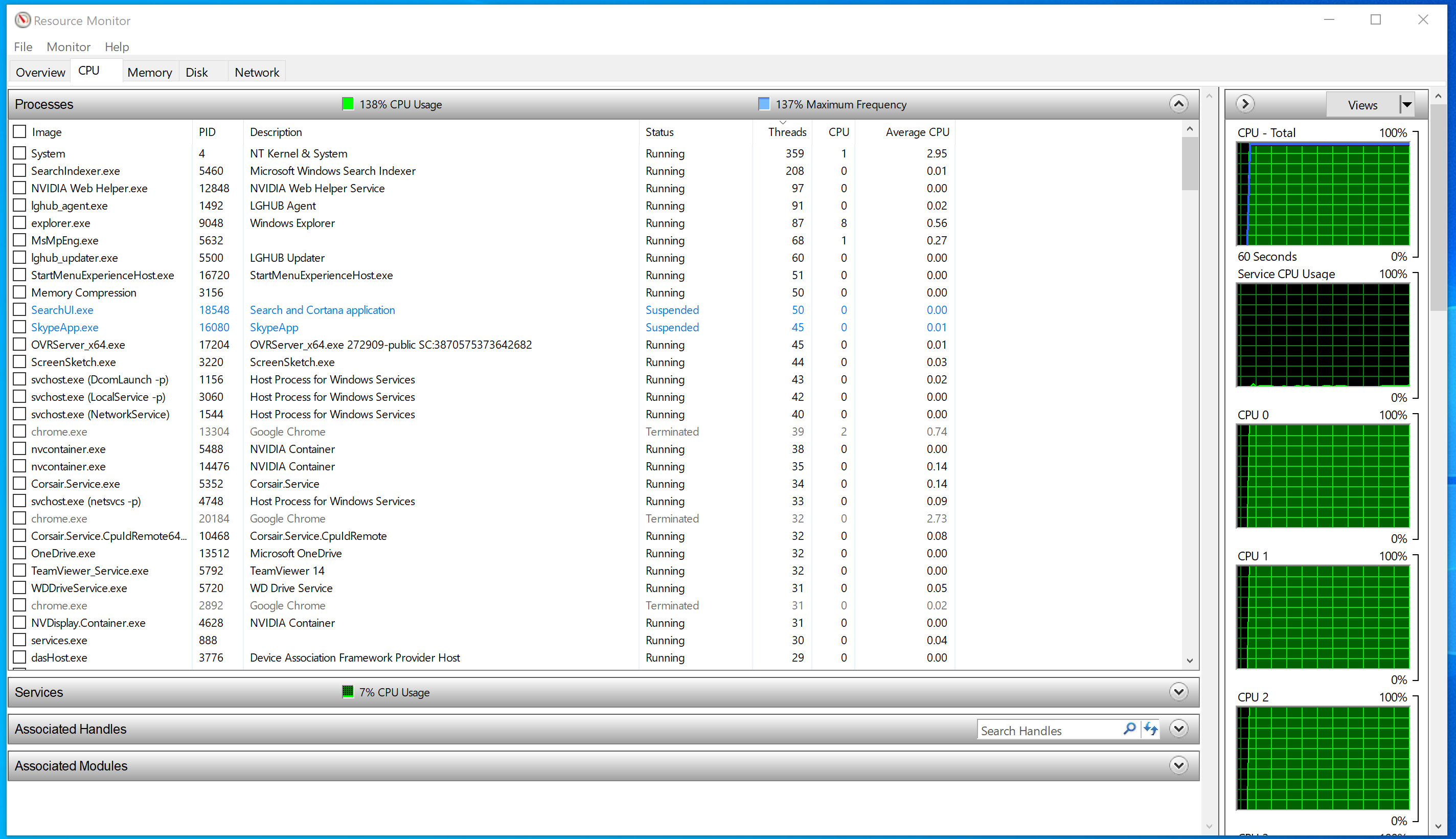The image size is (1456, 839).
Task: Check the MsMpEng.exe checkbox
Action: [19, 240]
